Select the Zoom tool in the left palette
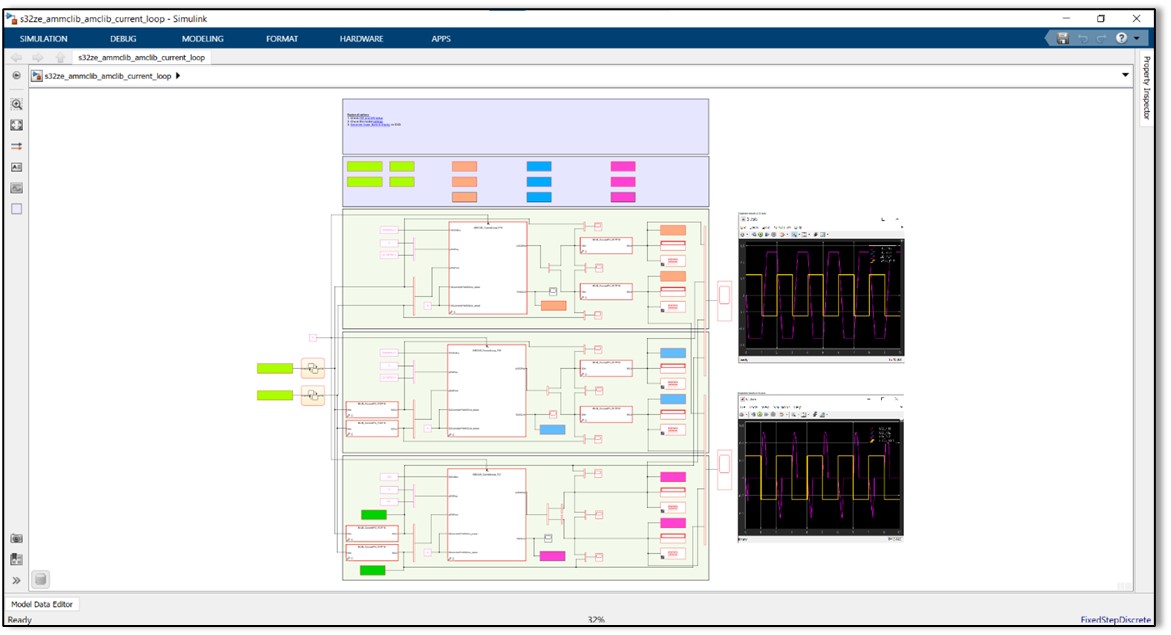 (x=16, y=103)
